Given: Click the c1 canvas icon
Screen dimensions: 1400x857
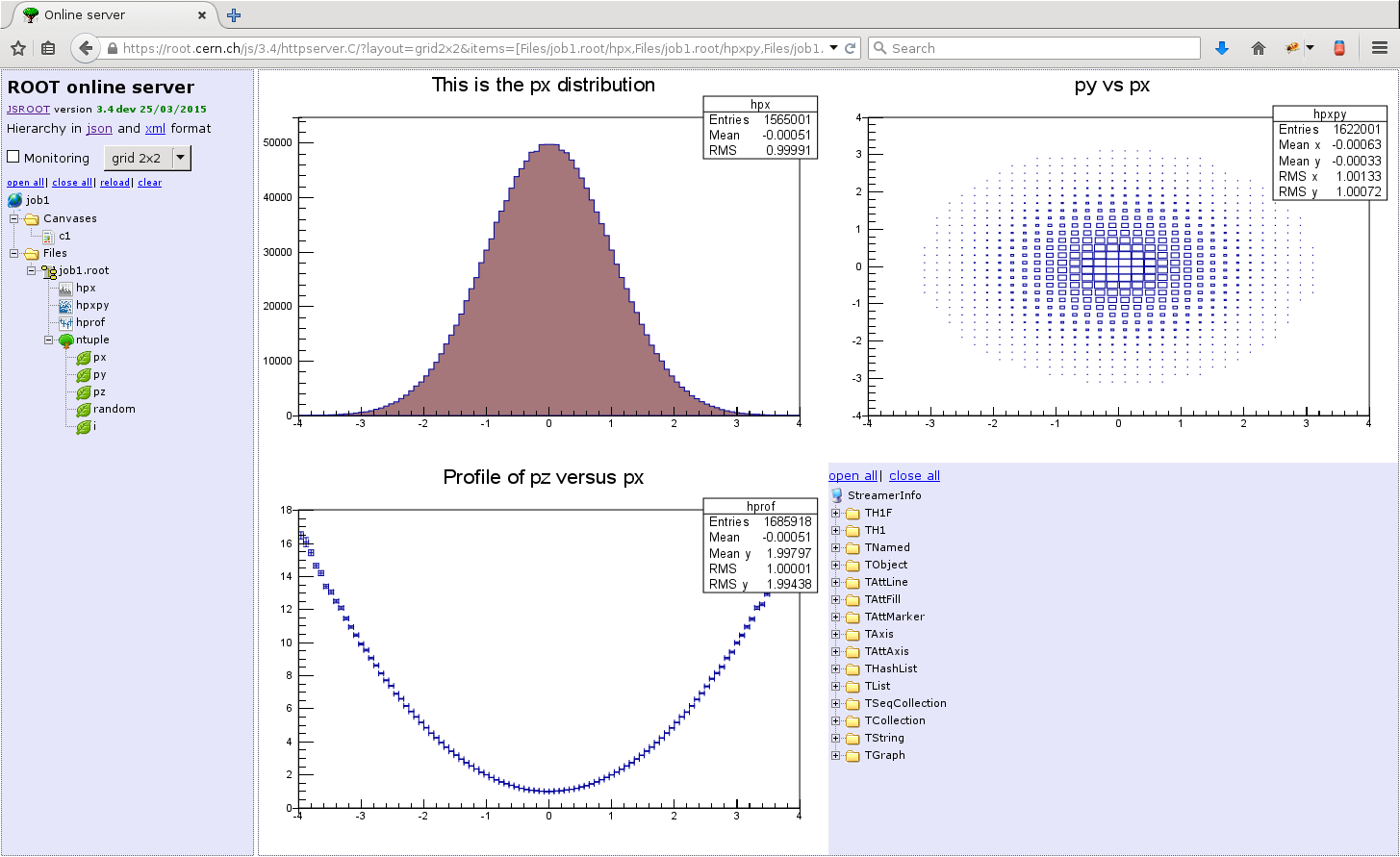Looking at the screenshot, I should click(x=48, y=237).
